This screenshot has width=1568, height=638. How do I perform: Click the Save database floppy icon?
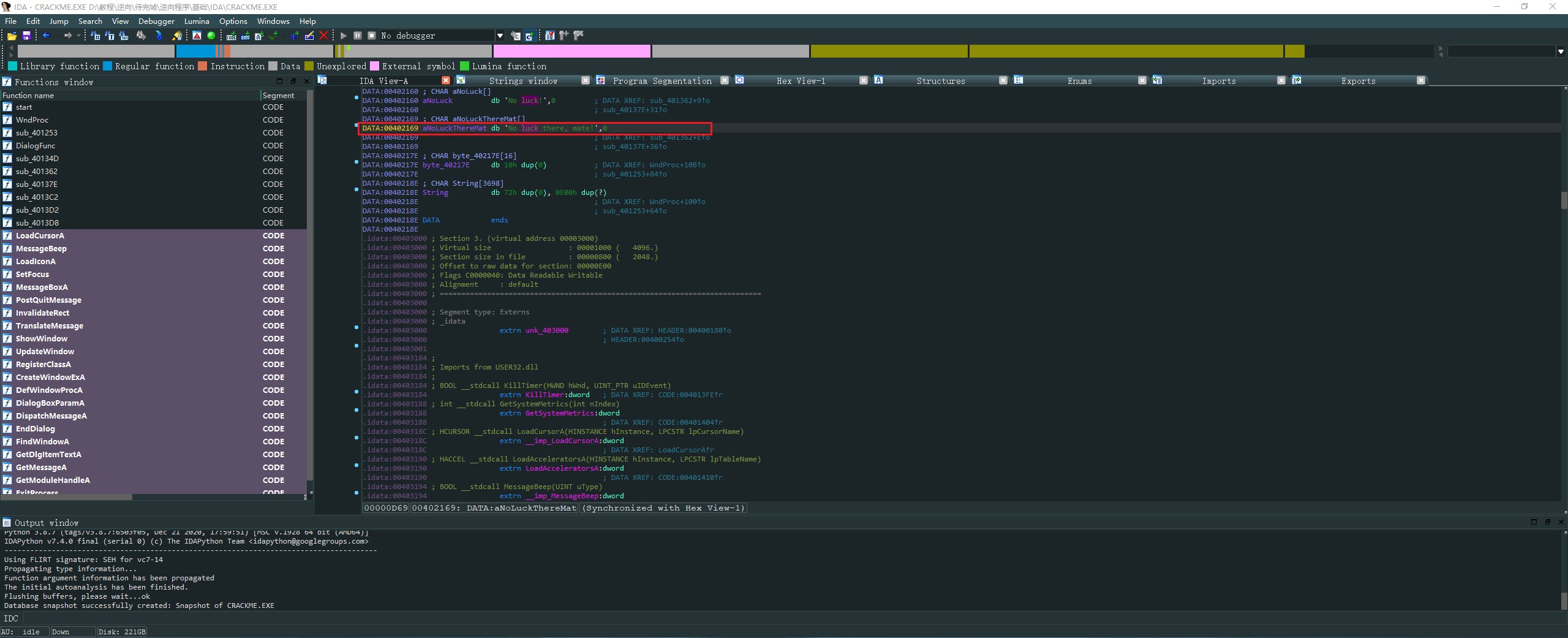[x=26, y=36]
